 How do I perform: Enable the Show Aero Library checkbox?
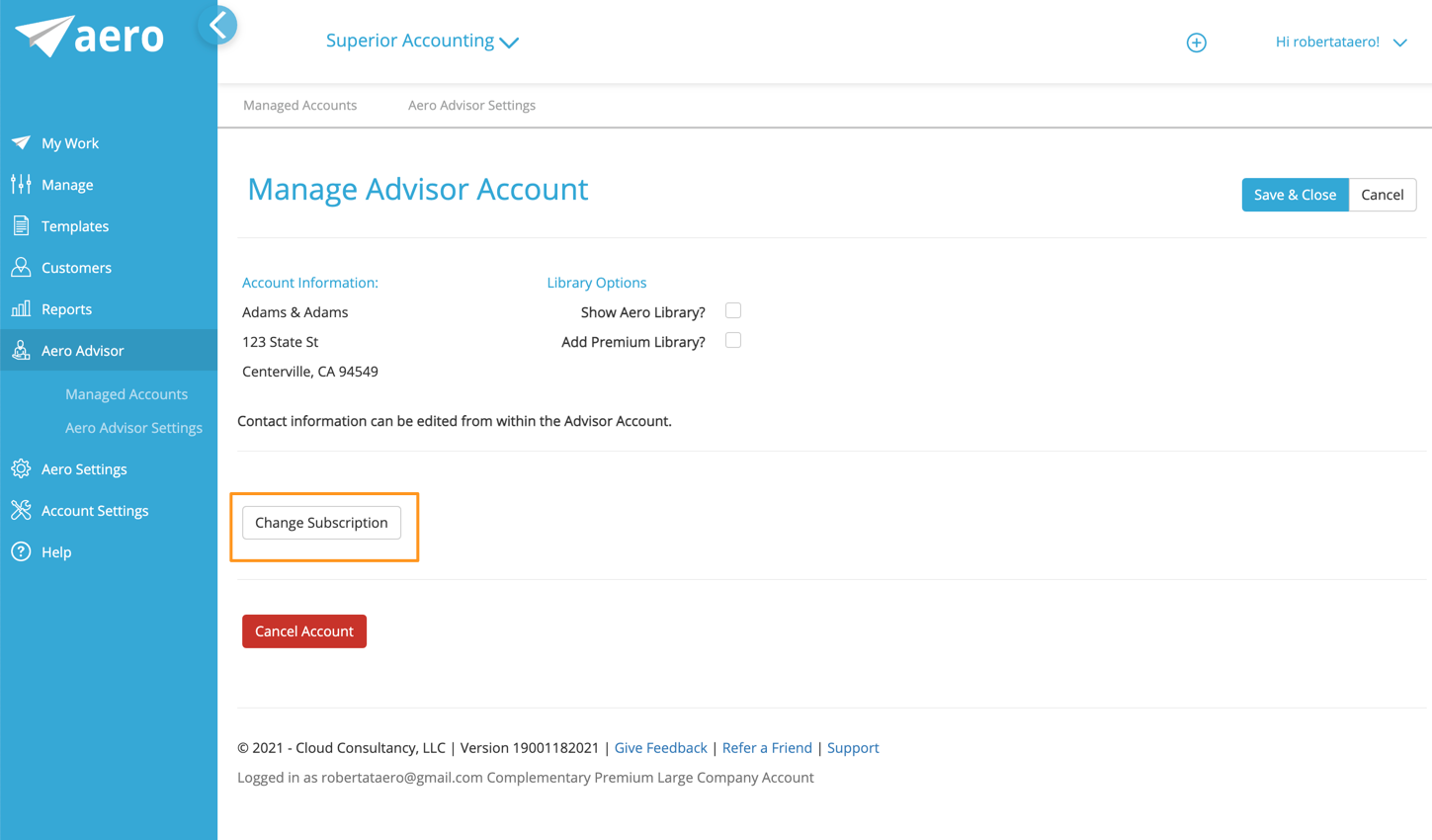click(x=732, y=310)
